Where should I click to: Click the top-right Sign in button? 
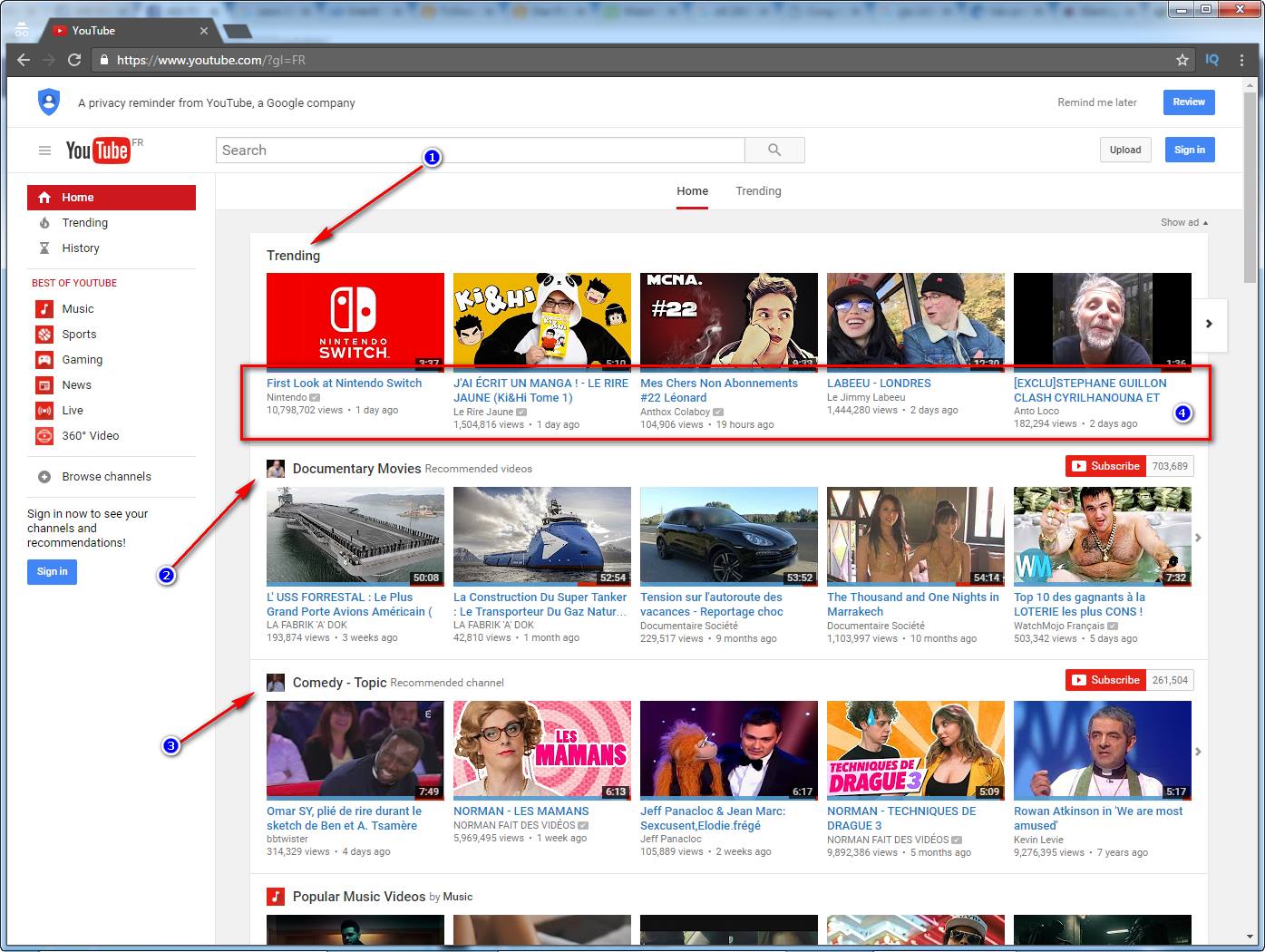tap(1190, 150)
